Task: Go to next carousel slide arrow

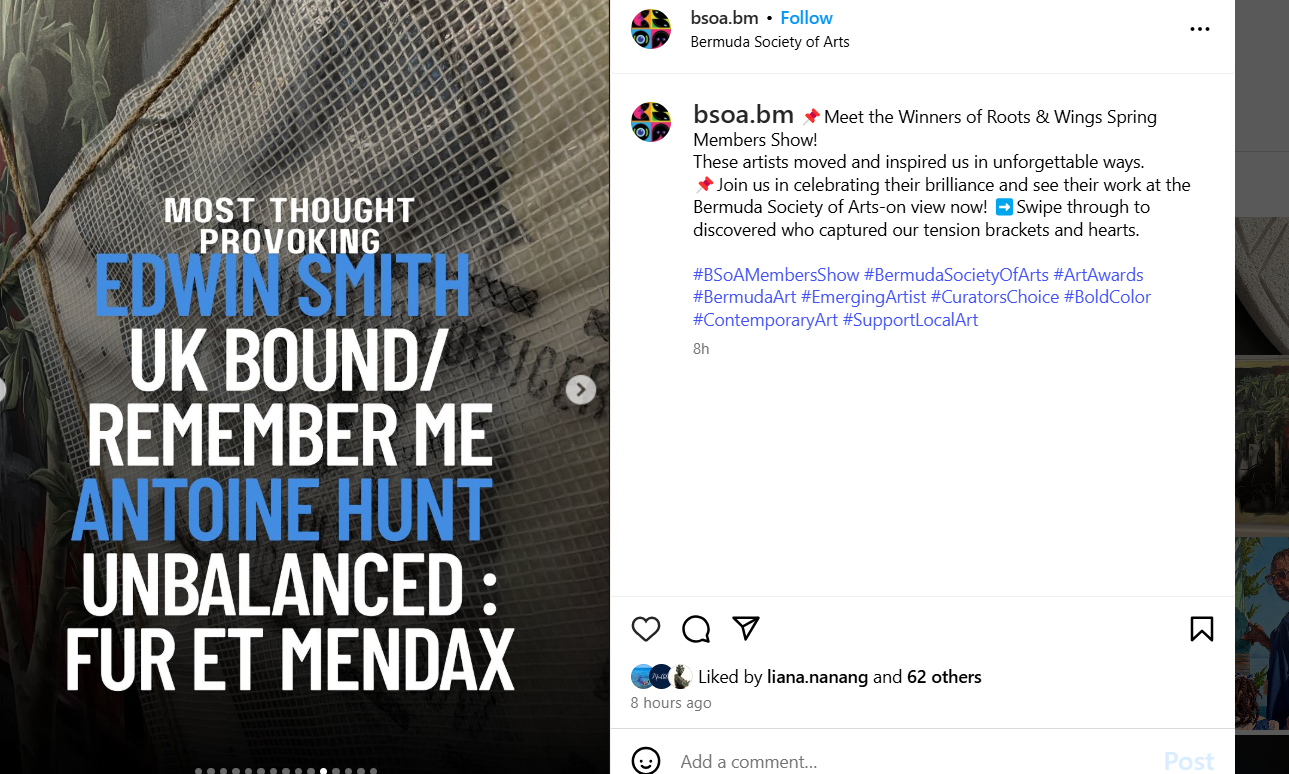Action: 581,390
